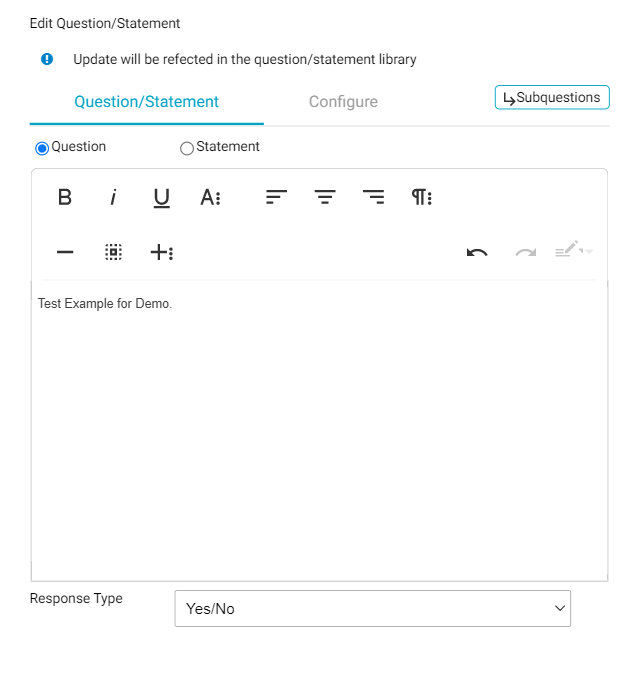Align text to the left
The image size is (631, 680).
click(276, 197)
